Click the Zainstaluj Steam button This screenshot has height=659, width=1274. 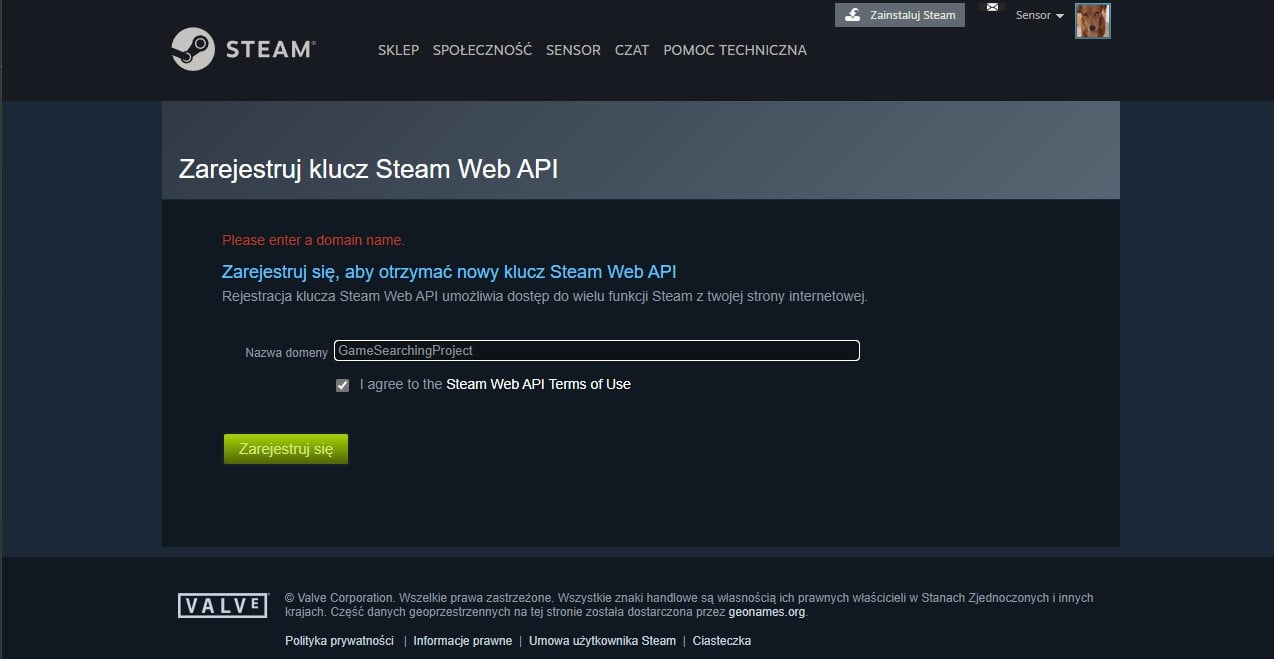tap(900, 15)
